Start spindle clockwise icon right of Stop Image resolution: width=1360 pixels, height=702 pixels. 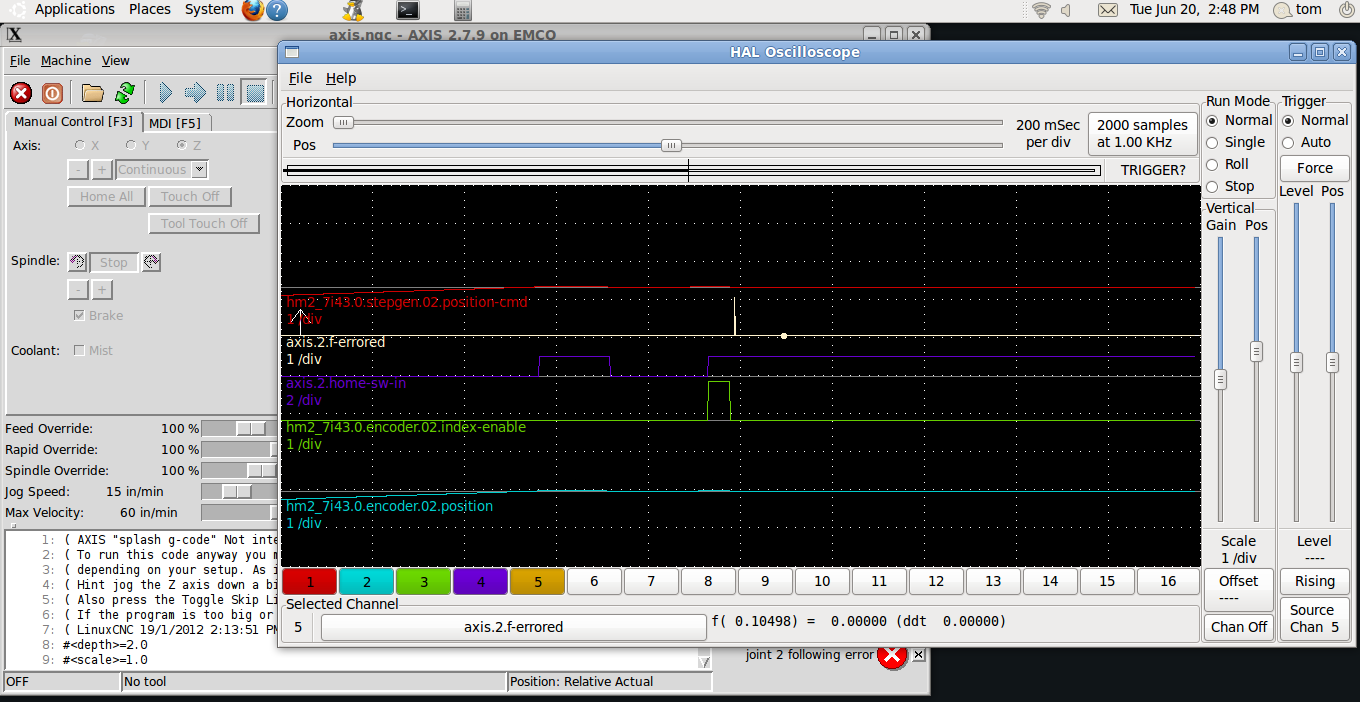151,262
